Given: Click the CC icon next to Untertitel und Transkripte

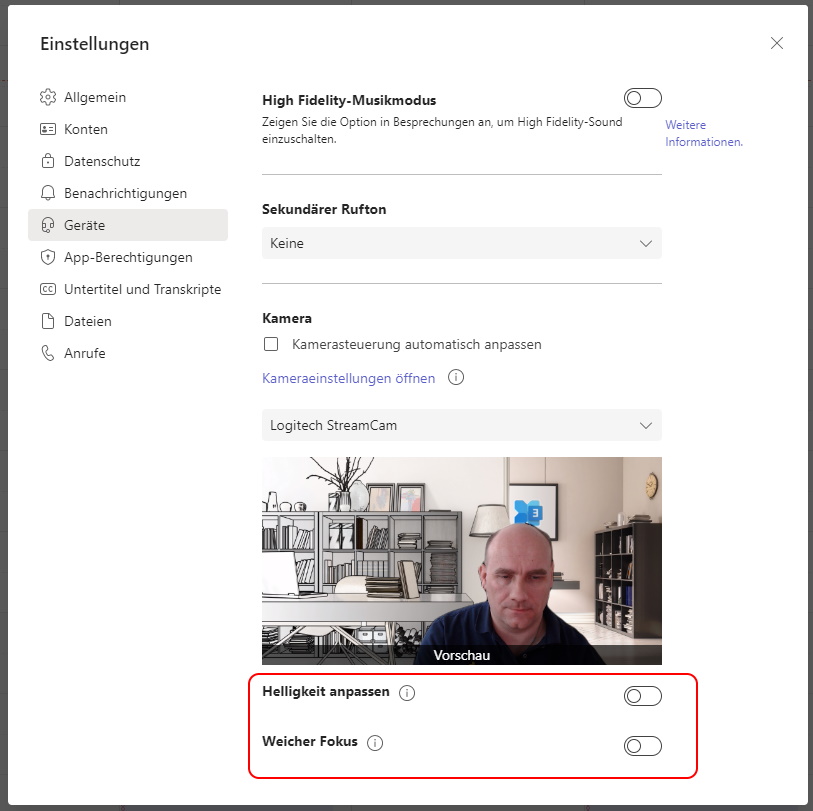Looking at the screenshot, I should coord(48,289).
